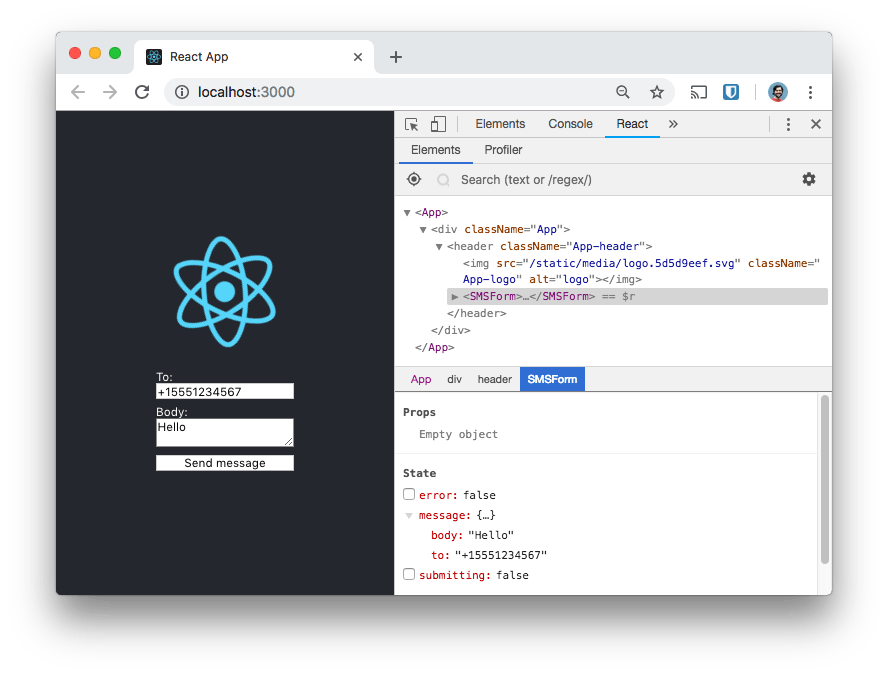This screenshot has width=888, height=675.
Task: Open React DevTools settings gear
Action: (x=809, y=179)
